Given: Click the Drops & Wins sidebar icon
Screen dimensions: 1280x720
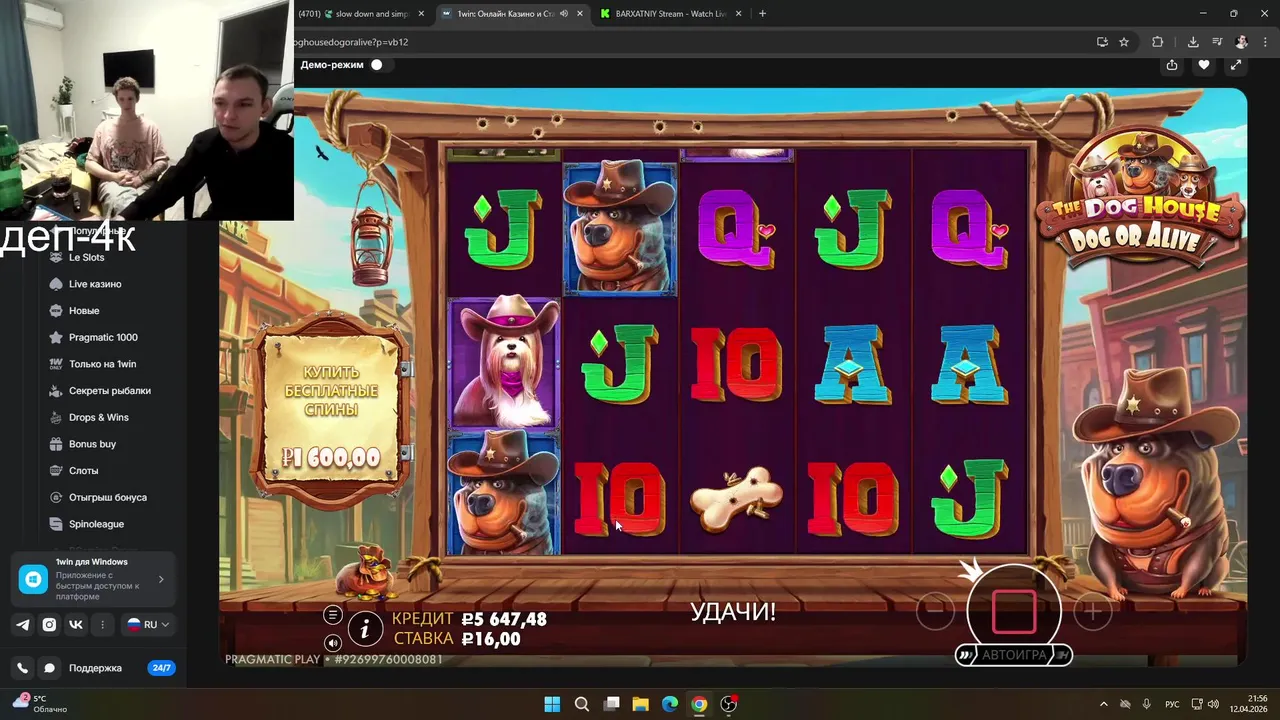Looking at the screenshot, I should (56, 417).
